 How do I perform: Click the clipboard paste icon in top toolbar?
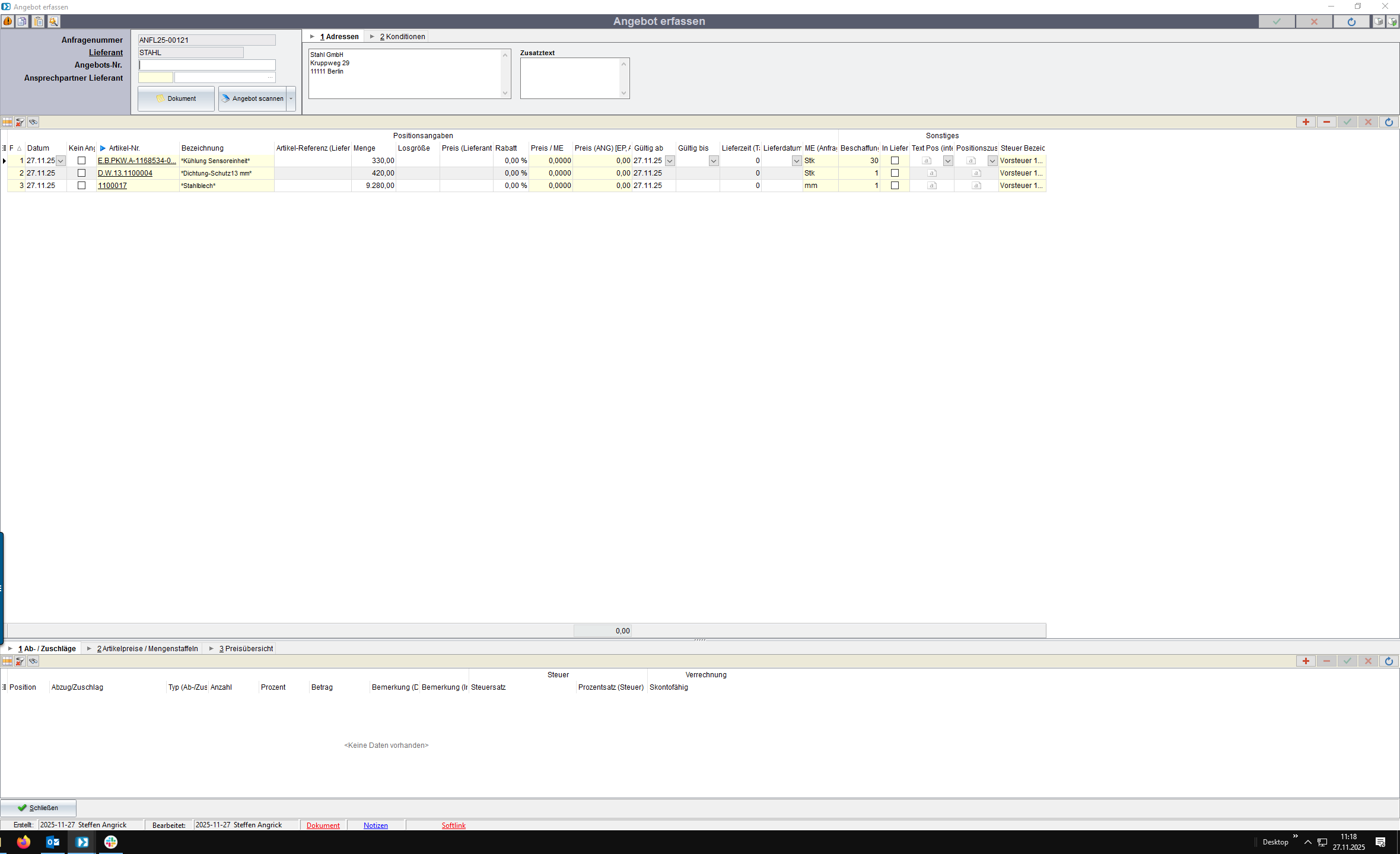point(38,21)
